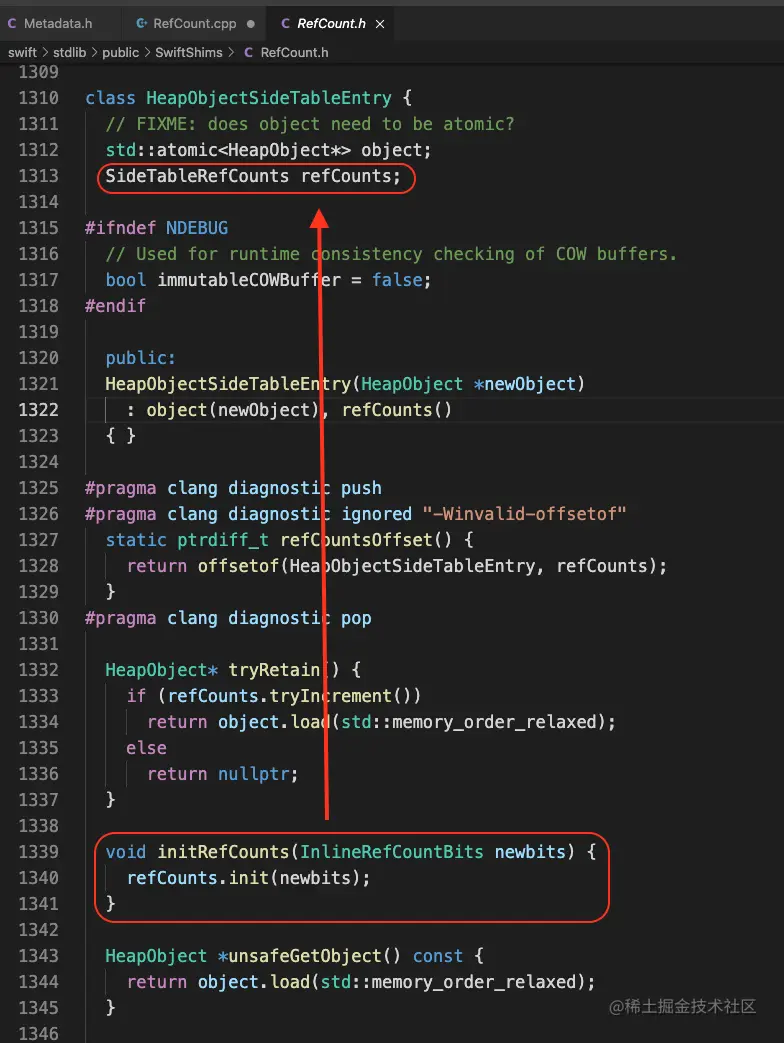The width and height of the screenshot is (784, 1043).
Task: Expand breadcrumb chevron after SwiftShims
Action: [x=231, y=53]
